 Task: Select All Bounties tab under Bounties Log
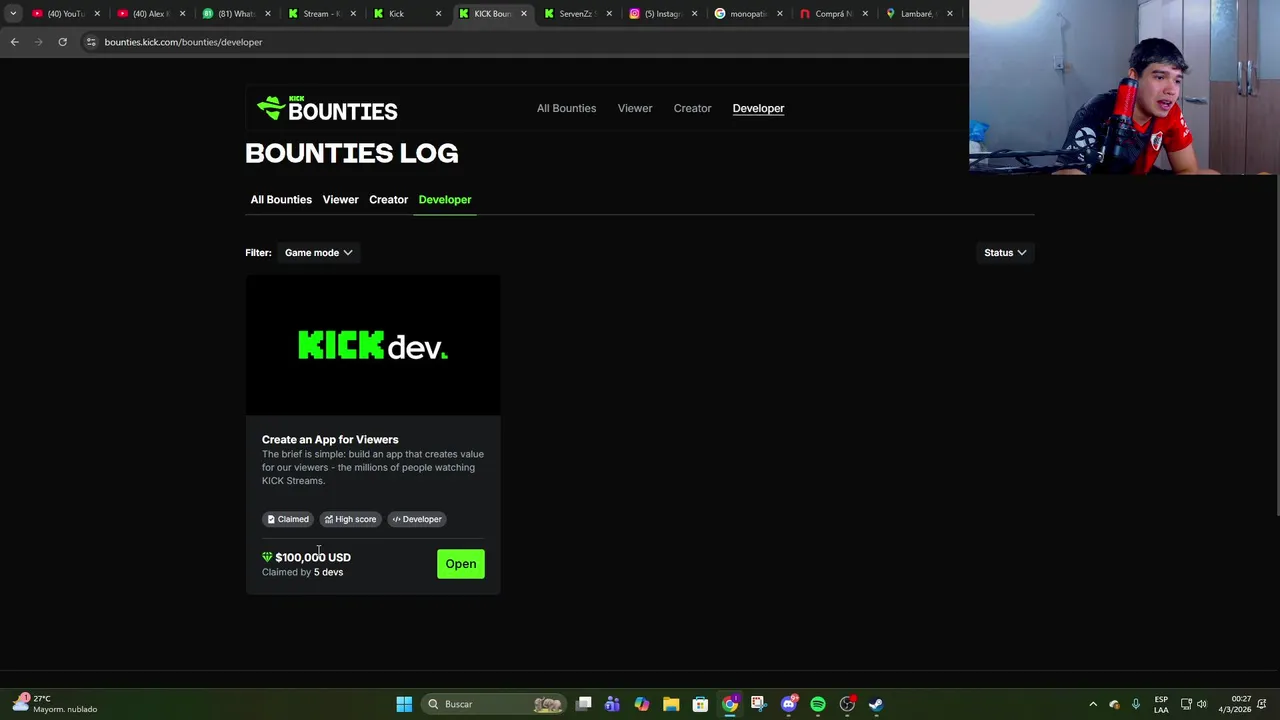pos(281,199)
